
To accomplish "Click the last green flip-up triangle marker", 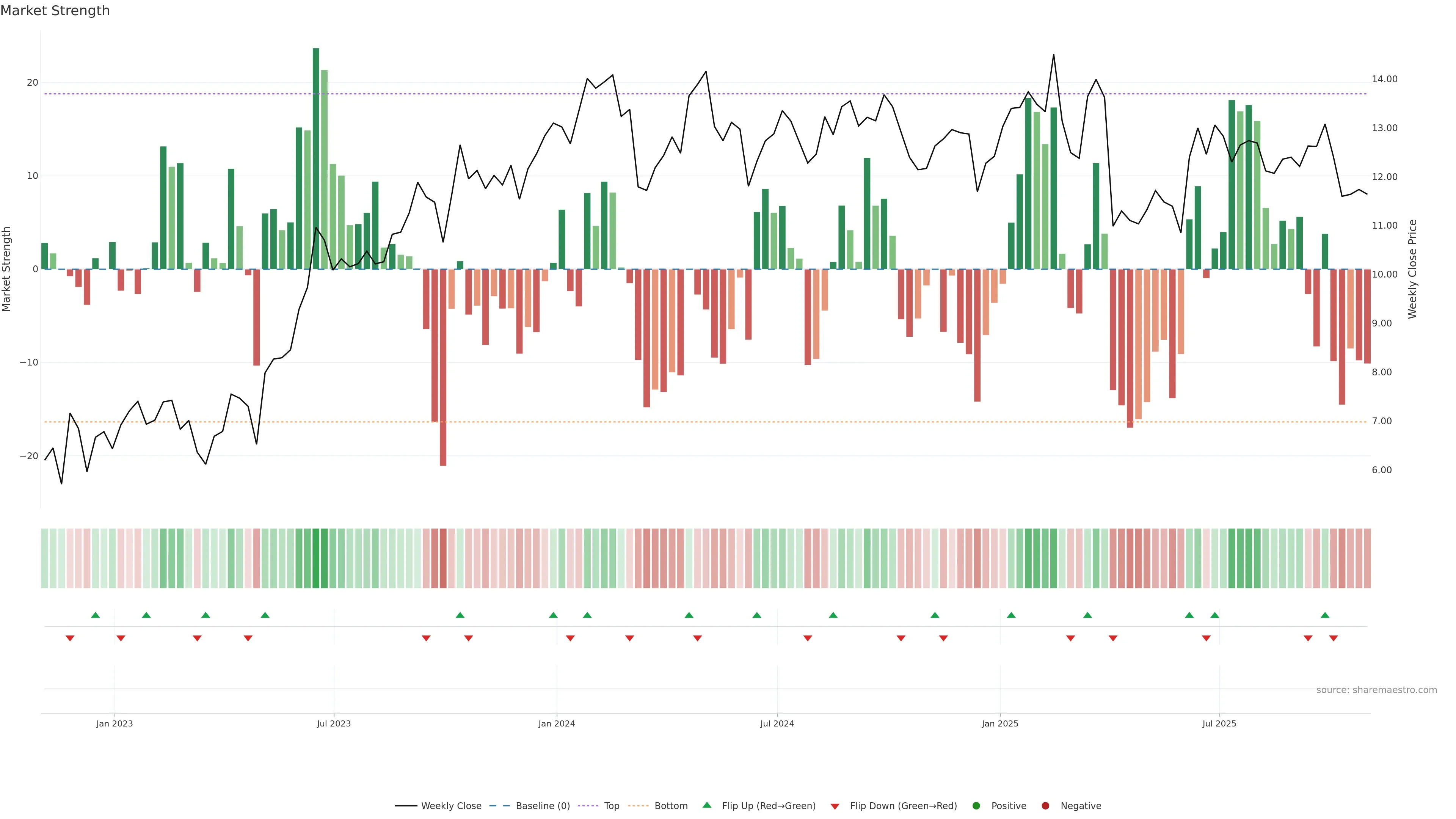I will coord(1325,615).
